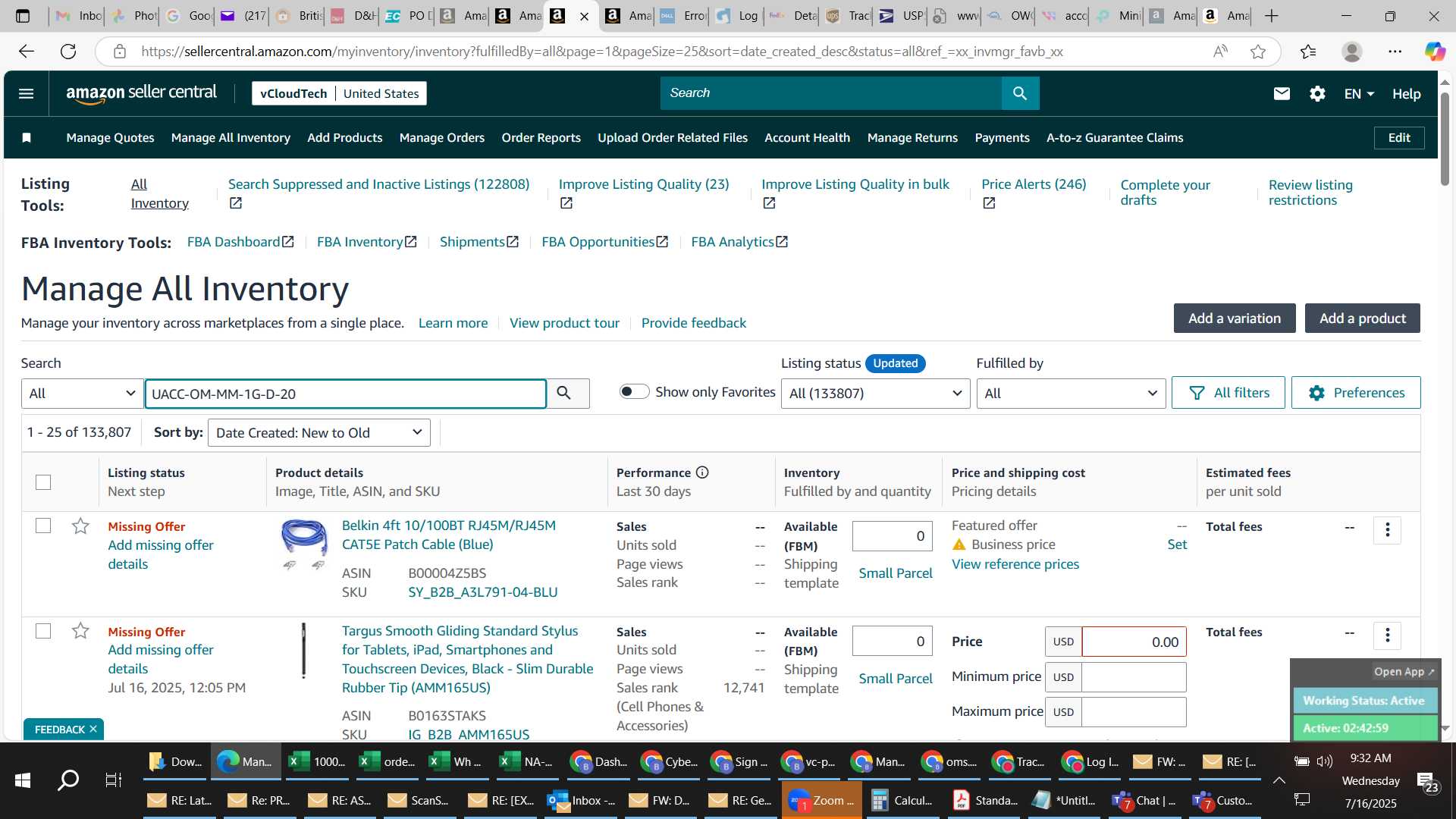Open Manage Quotes menu
Screen dimensions: 1456x819
point(110,137)
